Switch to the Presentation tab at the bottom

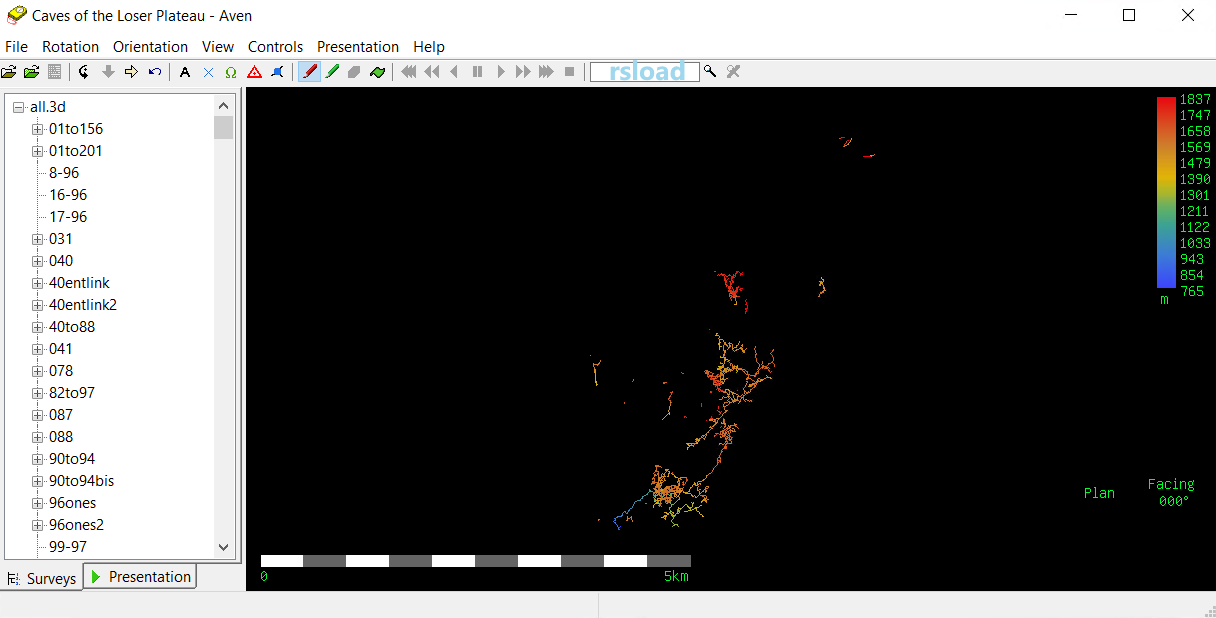(140, 577)
